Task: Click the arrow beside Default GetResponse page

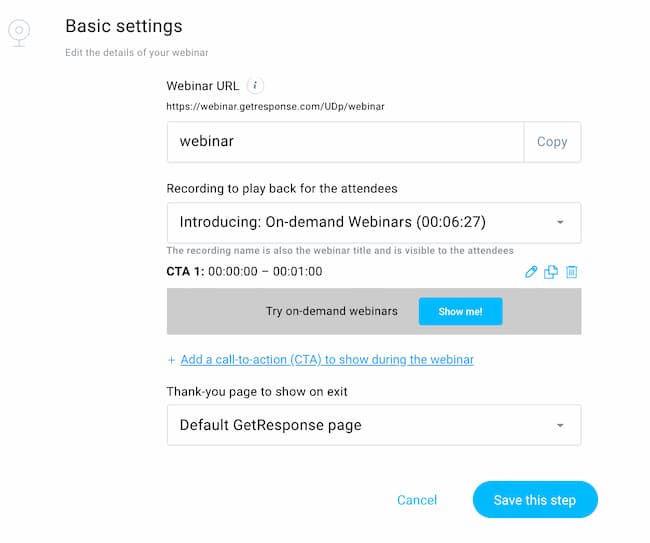Action: [x=560, y=425]
